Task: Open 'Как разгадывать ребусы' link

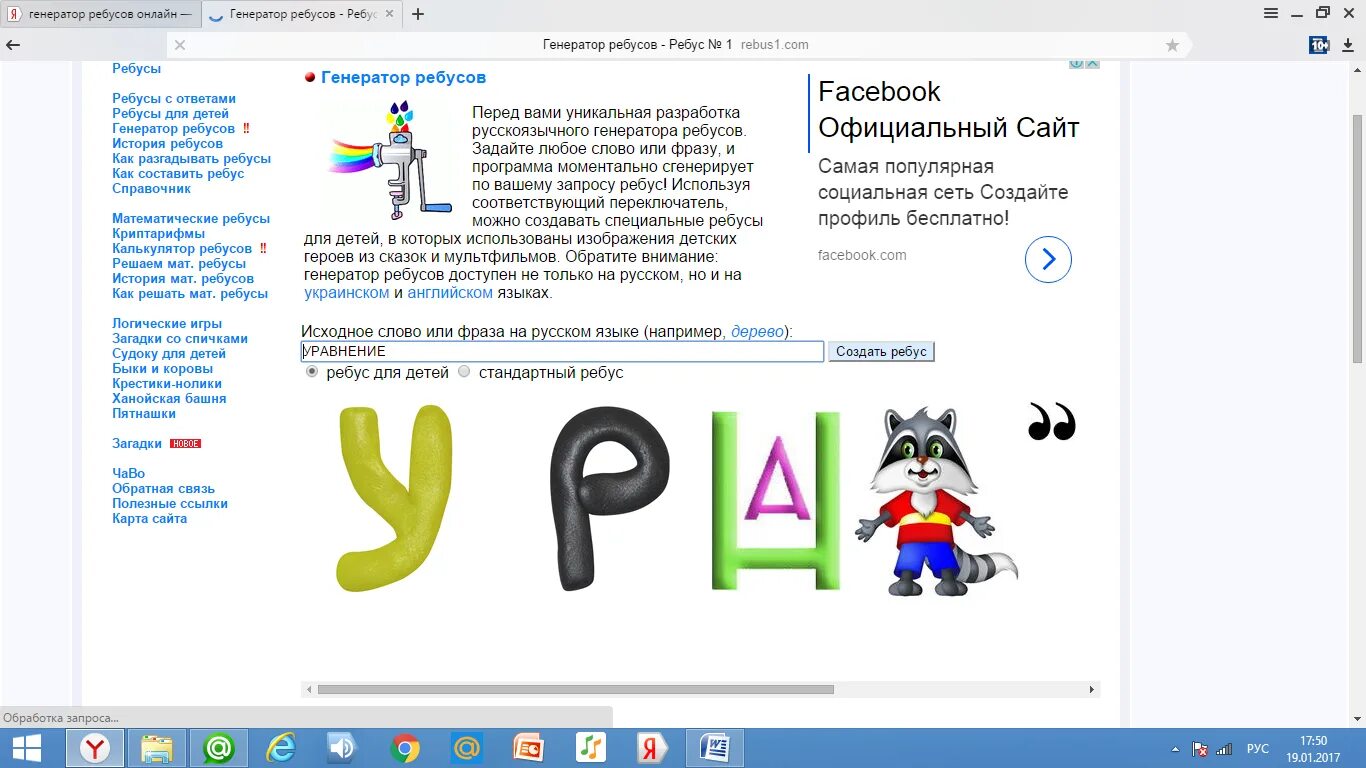Action: point(191,158)
